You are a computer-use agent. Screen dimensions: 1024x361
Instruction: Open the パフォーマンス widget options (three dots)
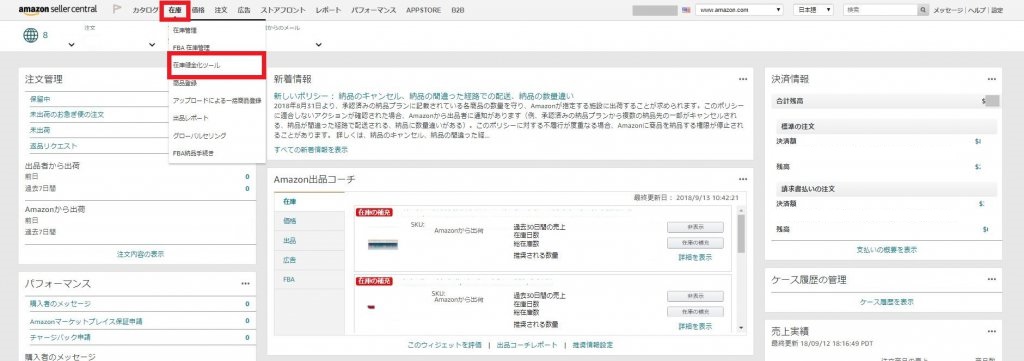(246, 283)
